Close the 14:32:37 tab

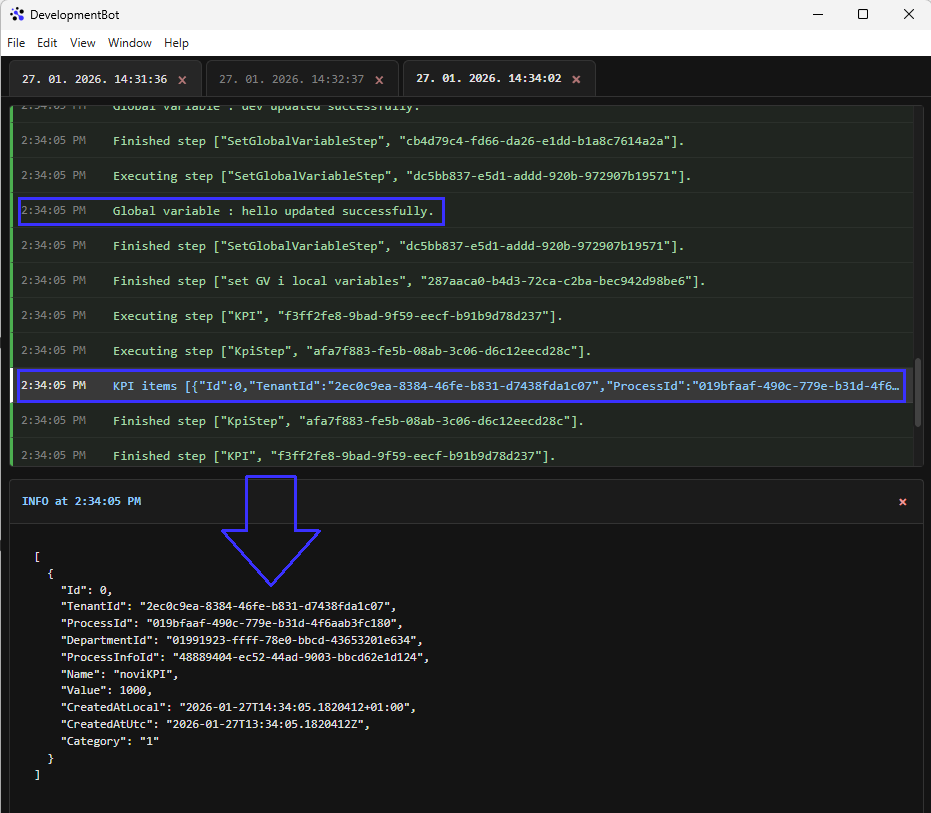(x=379, y=80)
